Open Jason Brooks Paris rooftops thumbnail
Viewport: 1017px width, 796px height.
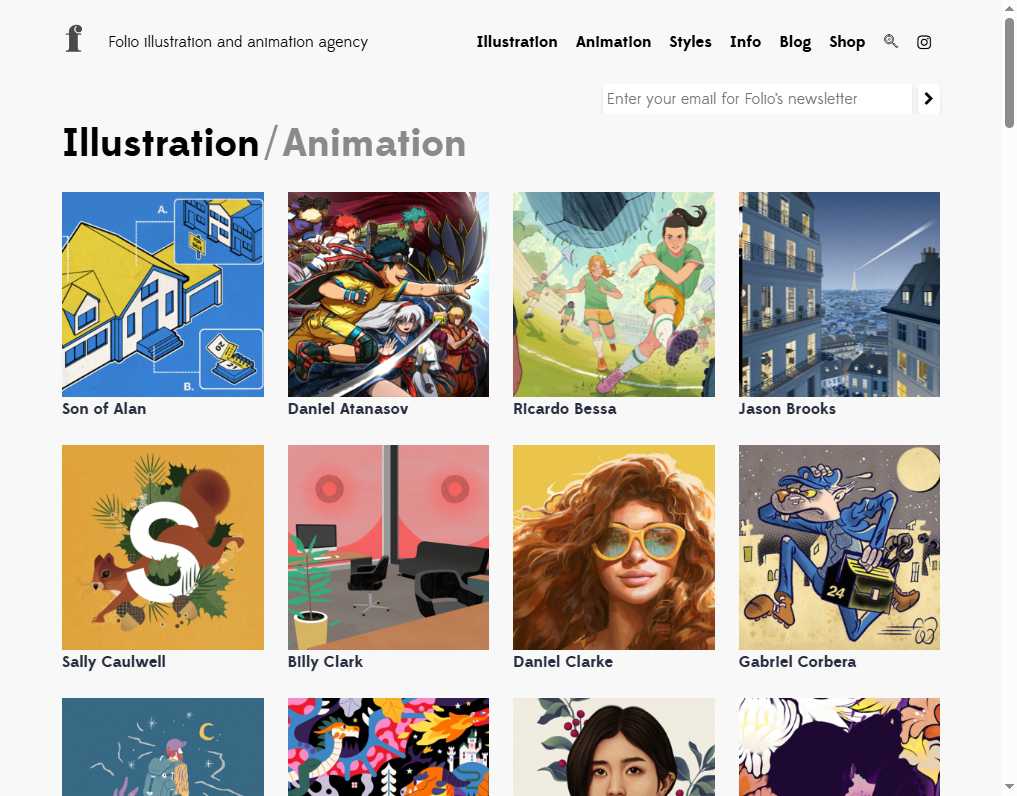(839, 294)
